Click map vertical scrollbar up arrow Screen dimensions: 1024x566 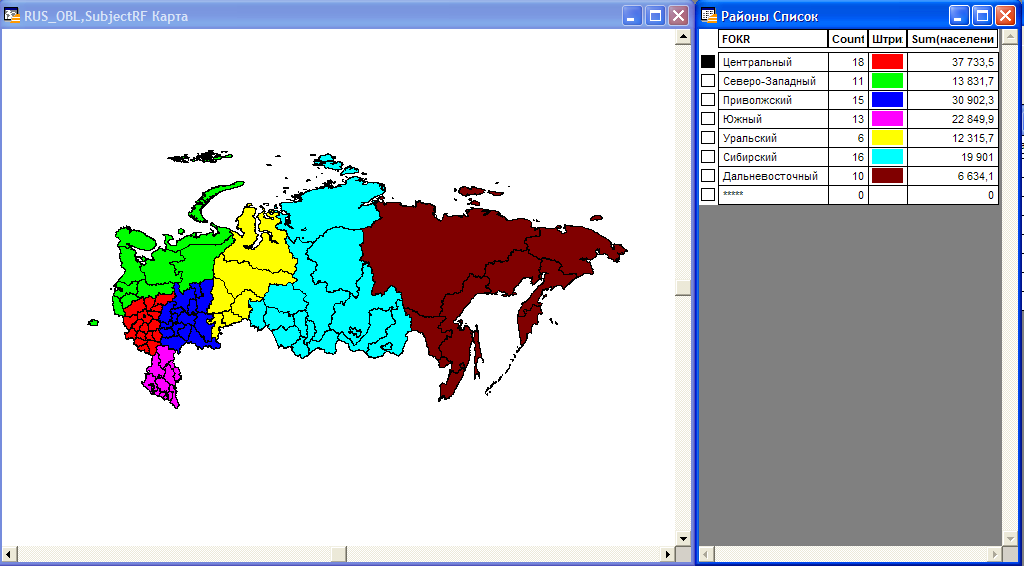683,37
